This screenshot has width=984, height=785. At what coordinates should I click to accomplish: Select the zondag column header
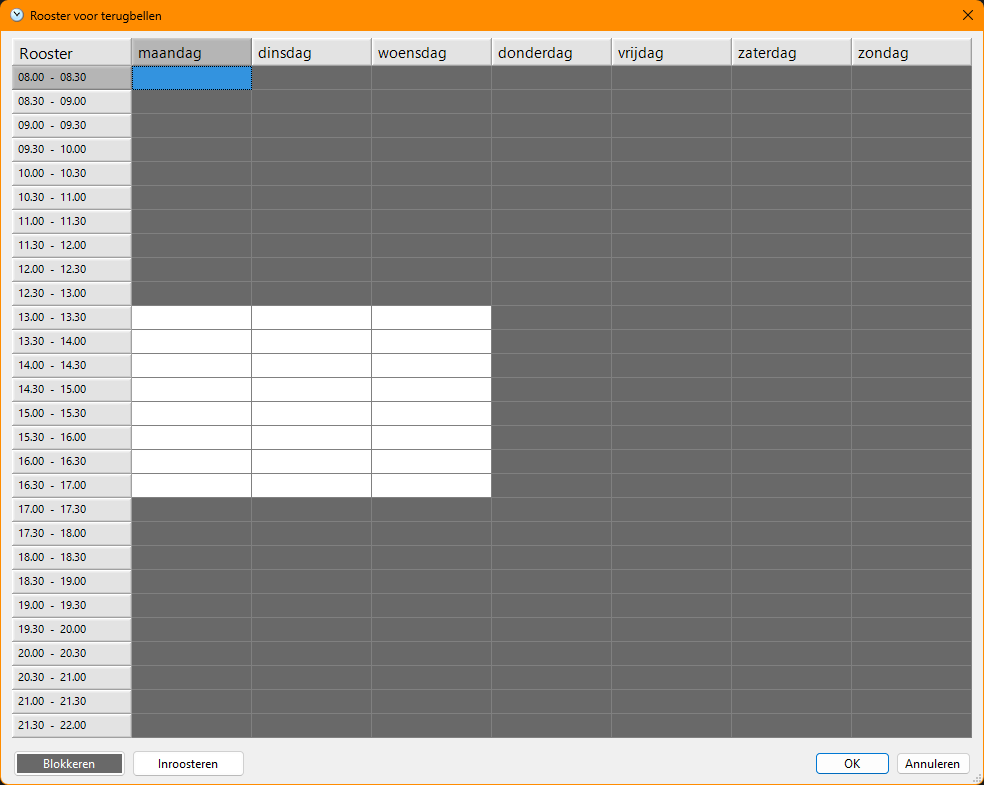click(x=911, y=53)
